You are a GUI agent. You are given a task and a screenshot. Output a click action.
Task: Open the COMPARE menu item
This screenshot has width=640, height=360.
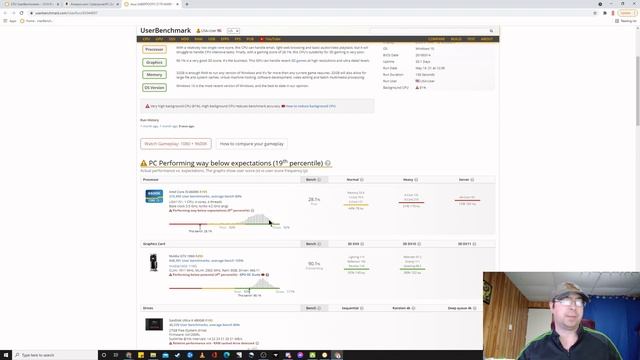(x=436, y=39)
